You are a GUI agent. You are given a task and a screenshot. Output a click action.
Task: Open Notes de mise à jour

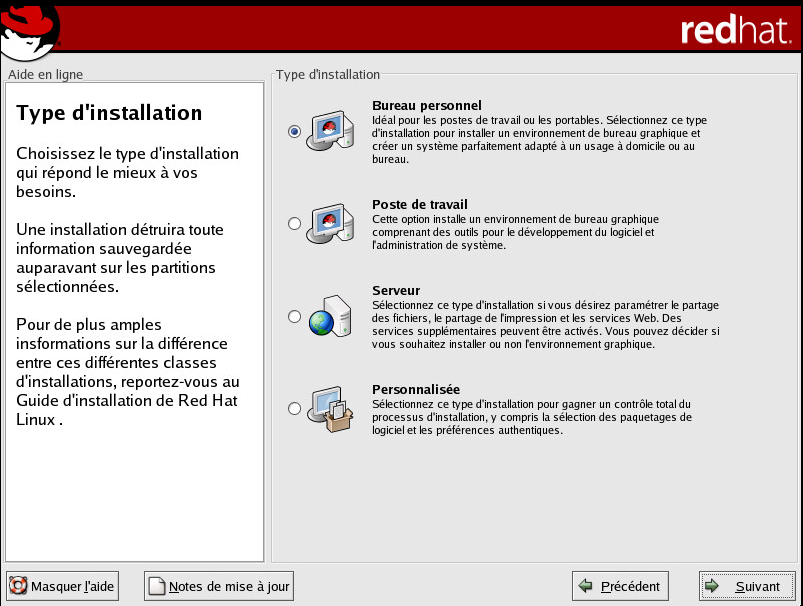[219, 586]
